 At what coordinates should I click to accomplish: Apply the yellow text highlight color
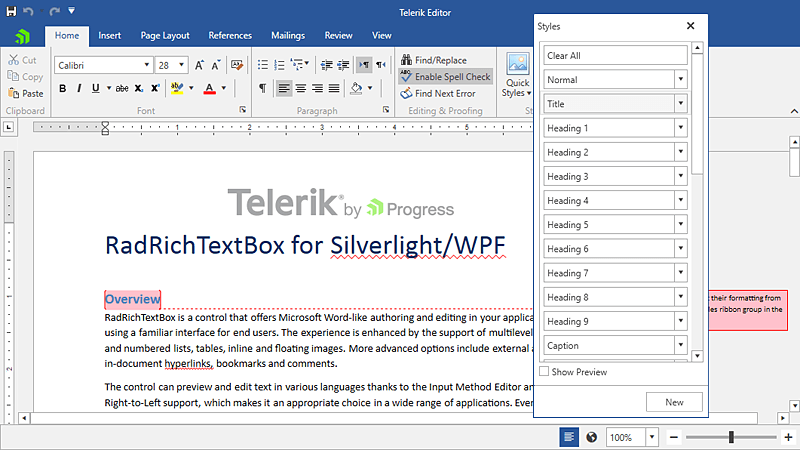[x=177, y=88]
